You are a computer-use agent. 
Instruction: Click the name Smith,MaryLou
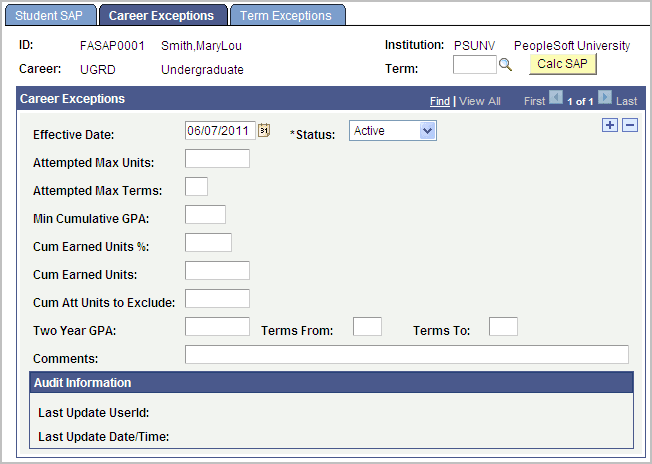pos(201,46)
